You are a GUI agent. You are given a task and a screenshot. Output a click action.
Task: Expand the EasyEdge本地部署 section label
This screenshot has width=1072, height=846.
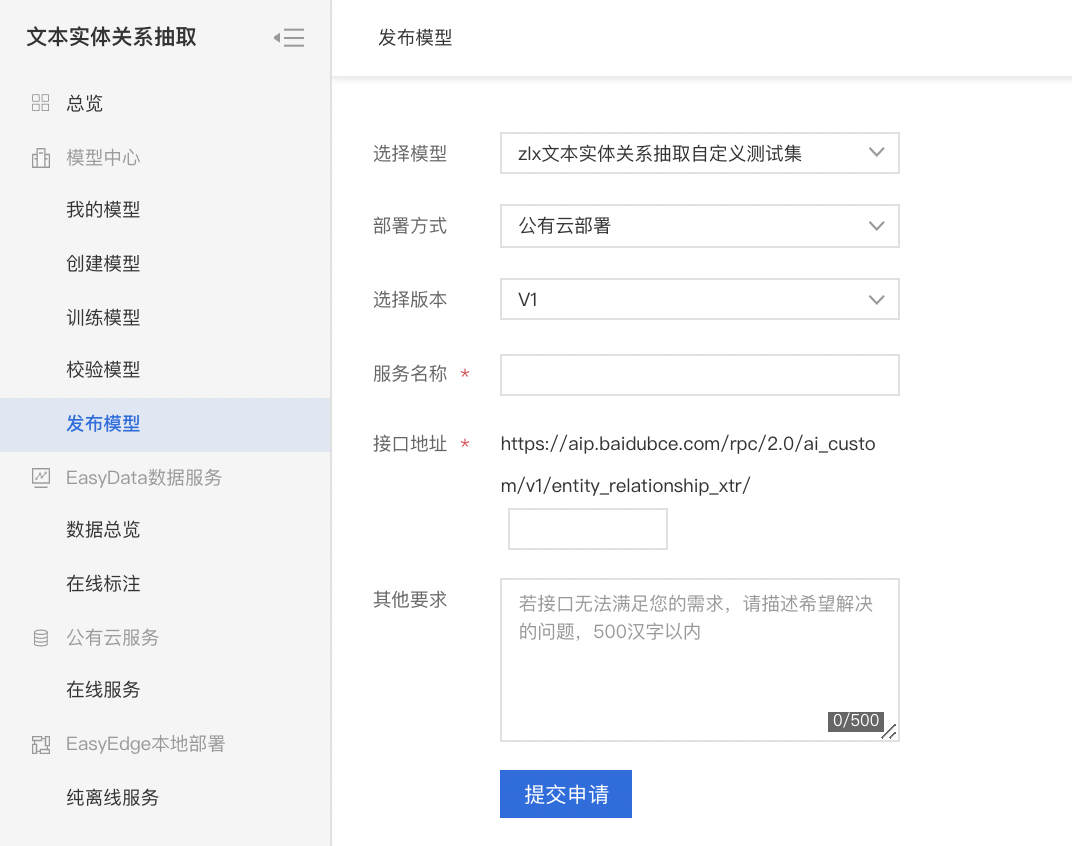pyautogui.click(x=146, y=744)
